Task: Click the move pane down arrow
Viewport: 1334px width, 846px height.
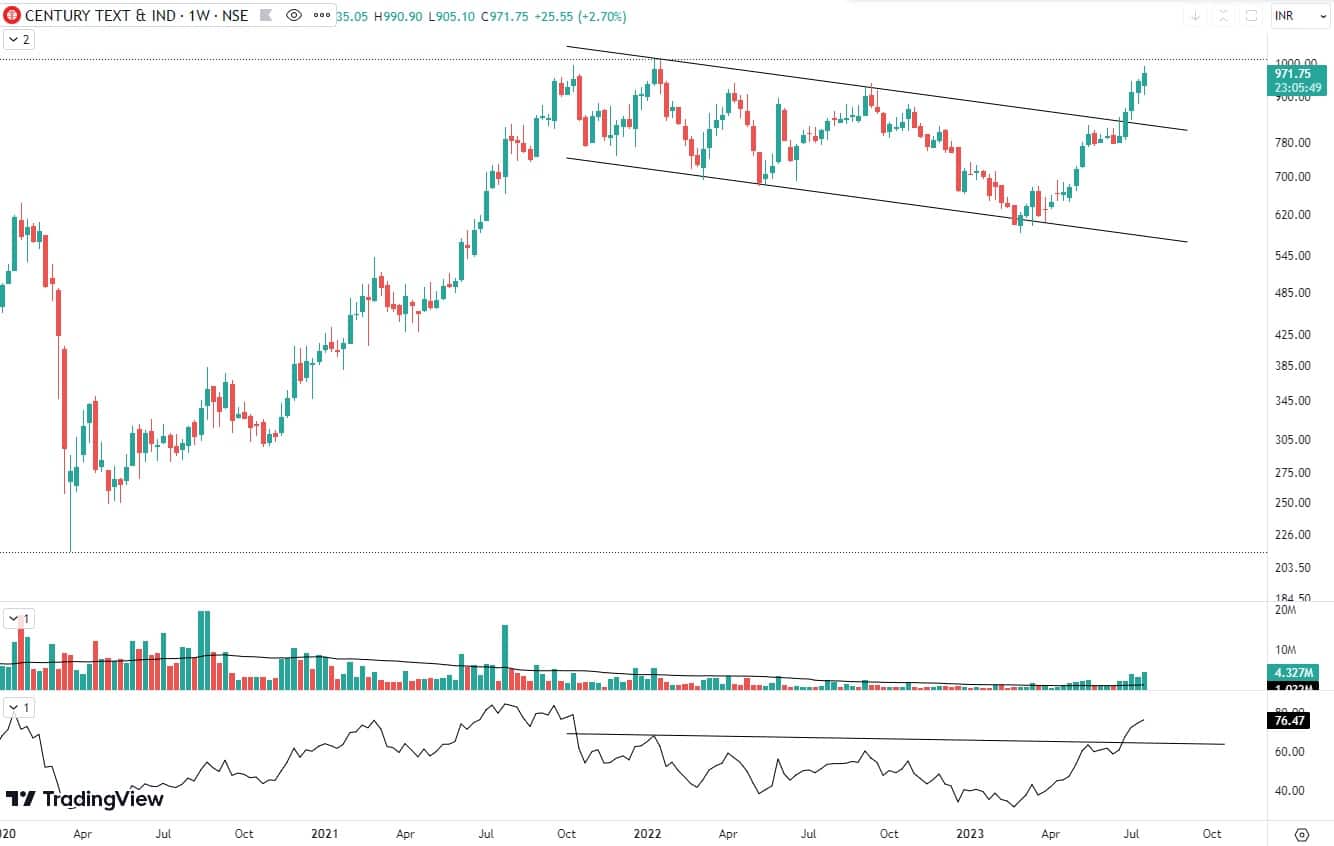Action: click(1195, 15)
